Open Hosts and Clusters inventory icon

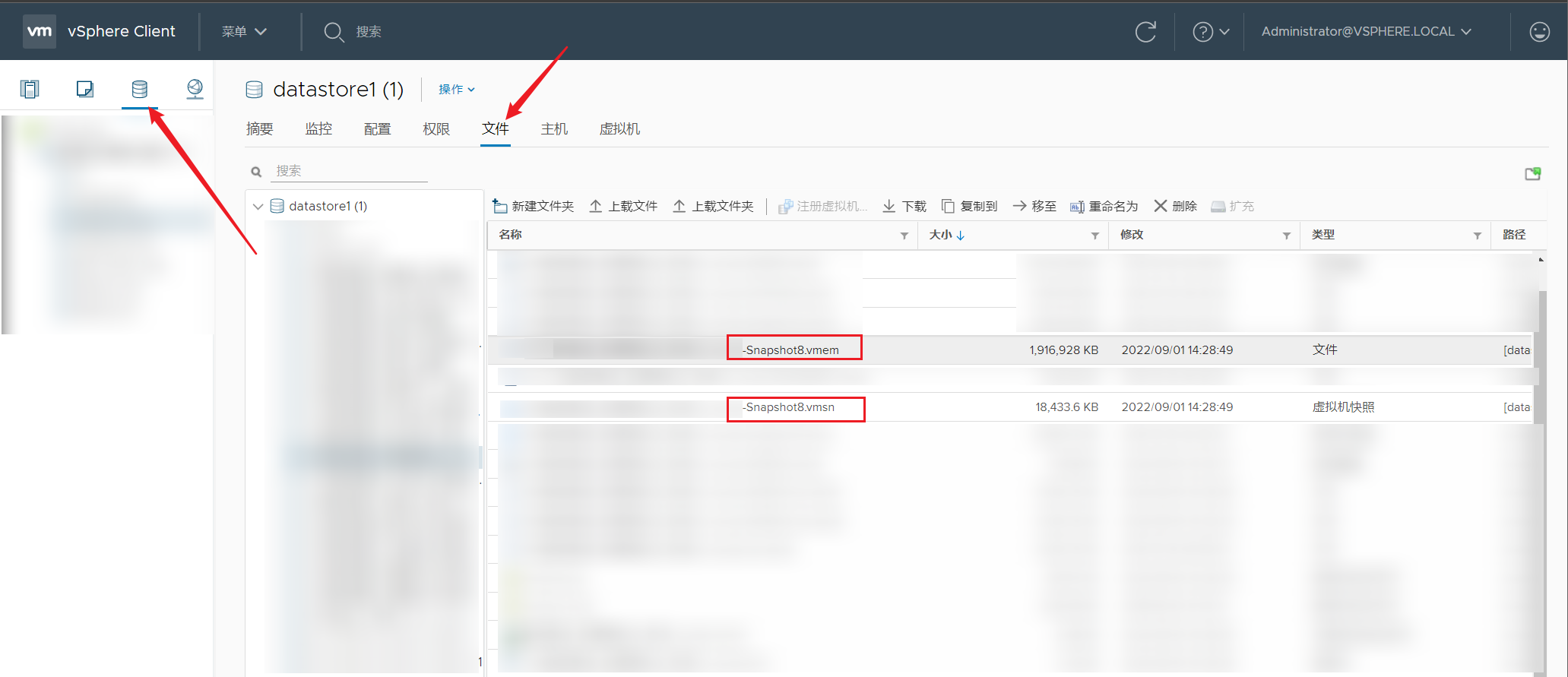(x=30, y=89)
